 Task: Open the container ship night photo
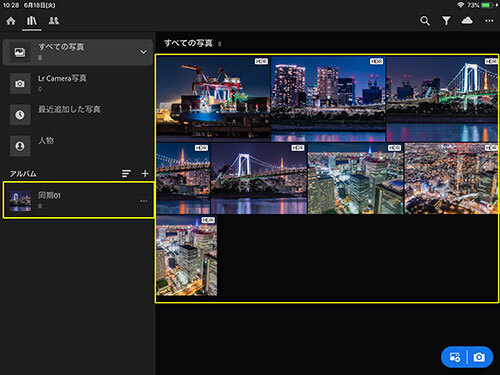point(213,99)
